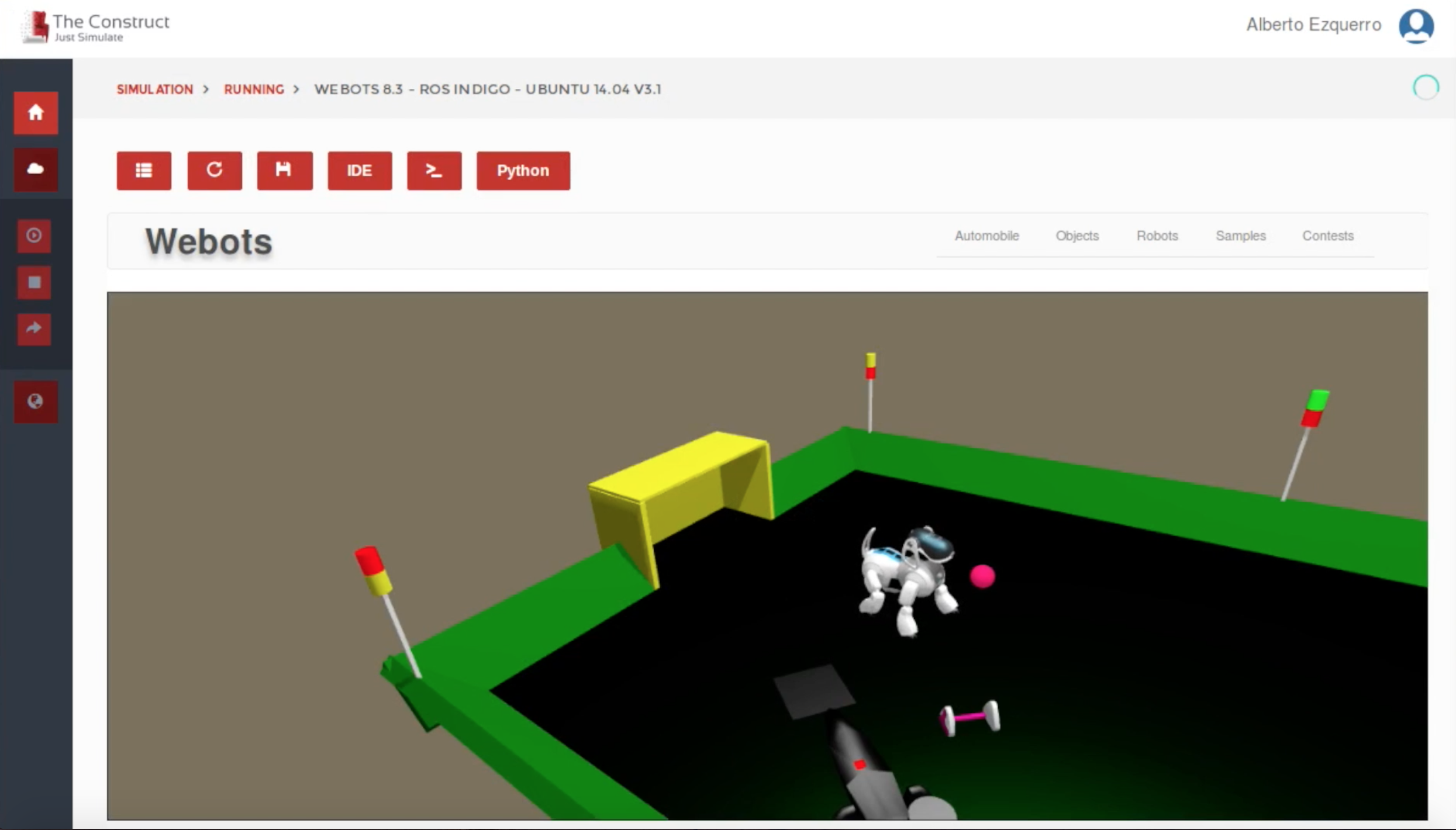
Task: Click the Python button
Action: pos(523,171)
